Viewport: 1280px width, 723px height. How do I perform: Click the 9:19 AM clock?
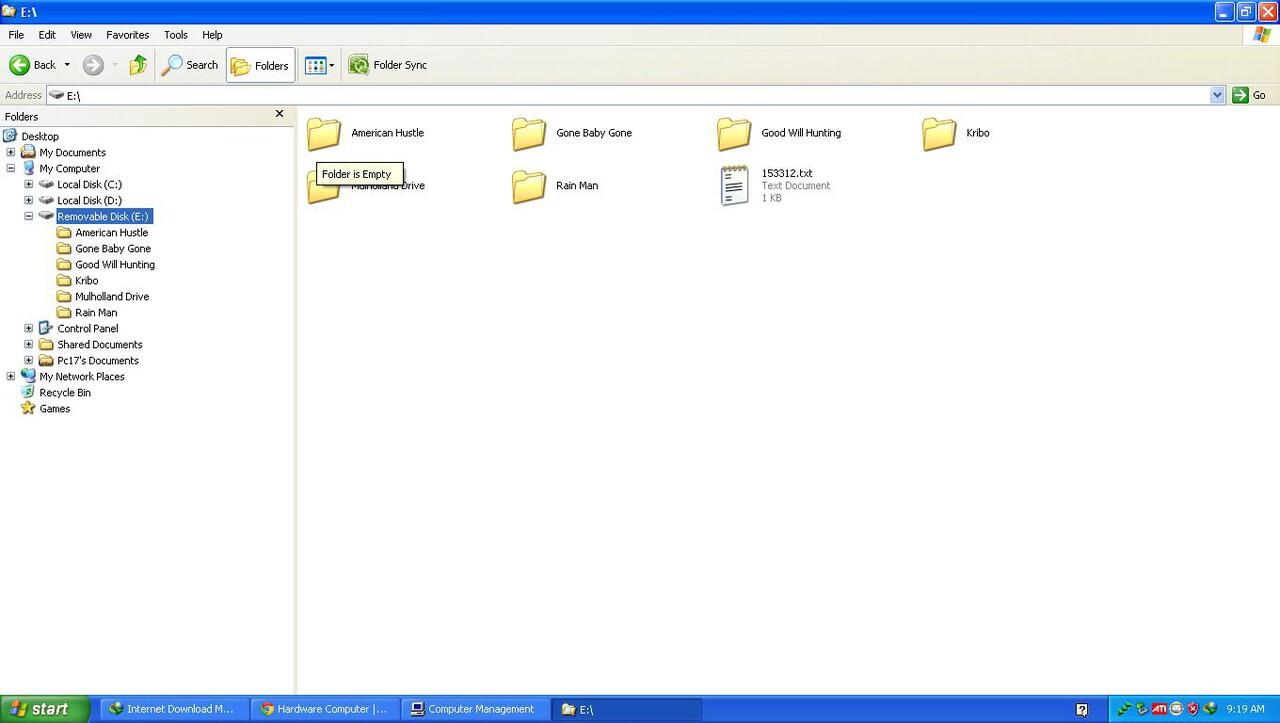(1246, 709)
